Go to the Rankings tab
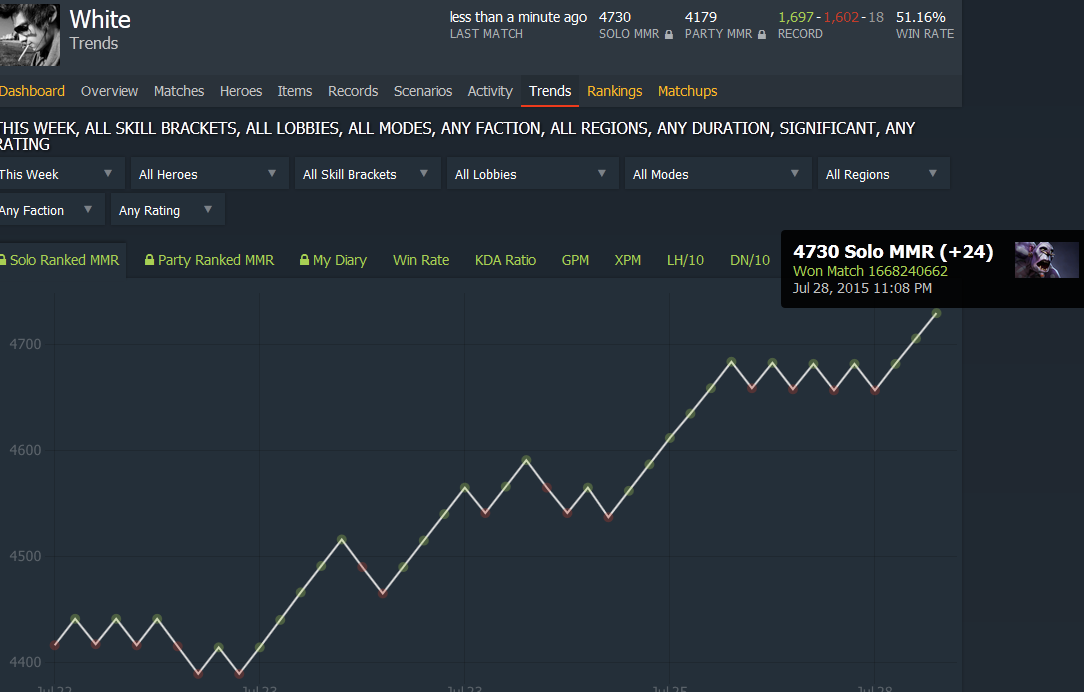This screenshot has height=692, width=1084. (x=614, y=91)
